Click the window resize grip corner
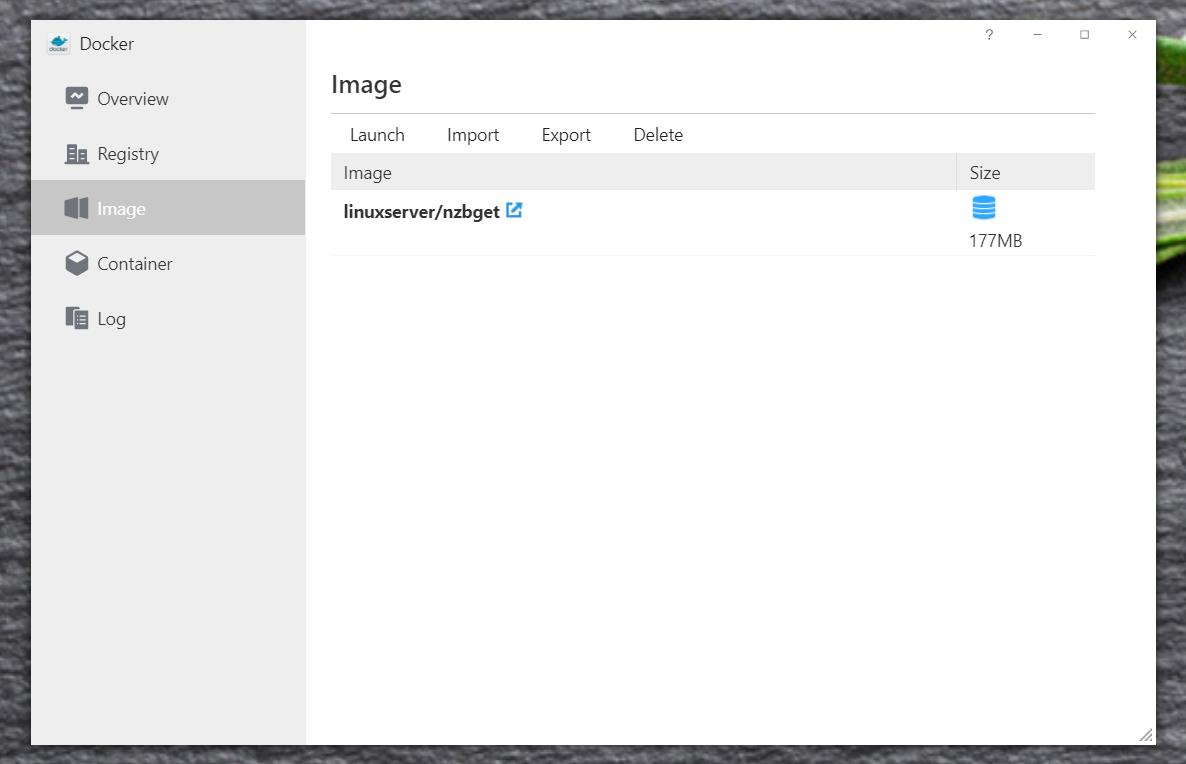The image size is (1186, 764). pos(1145,735)
